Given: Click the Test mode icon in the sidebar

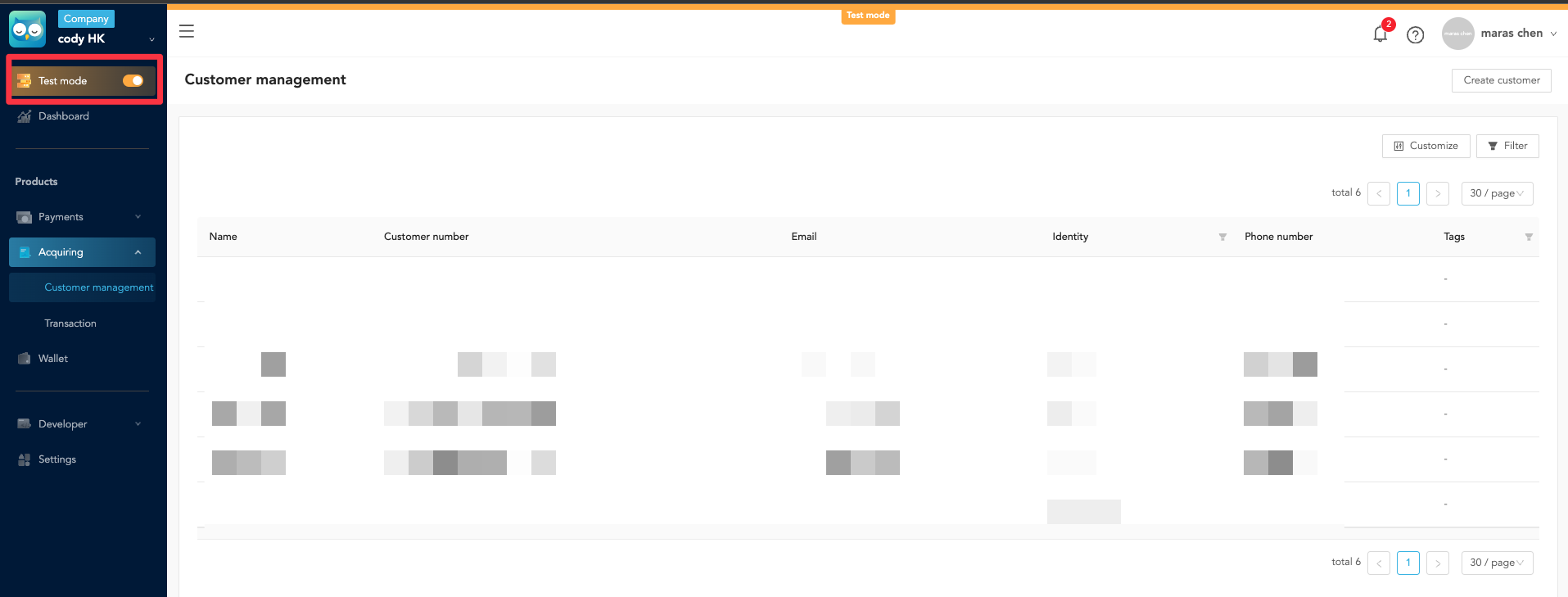Looking at the screenshot, I should click(x=25, y=80).
